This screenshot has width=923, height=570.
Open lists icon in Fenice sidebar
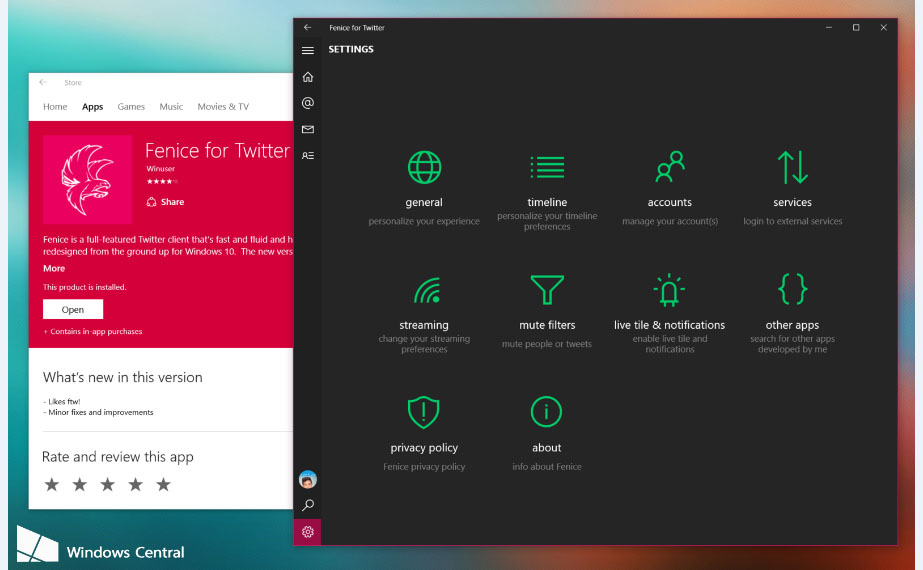(x=307, y=155)
